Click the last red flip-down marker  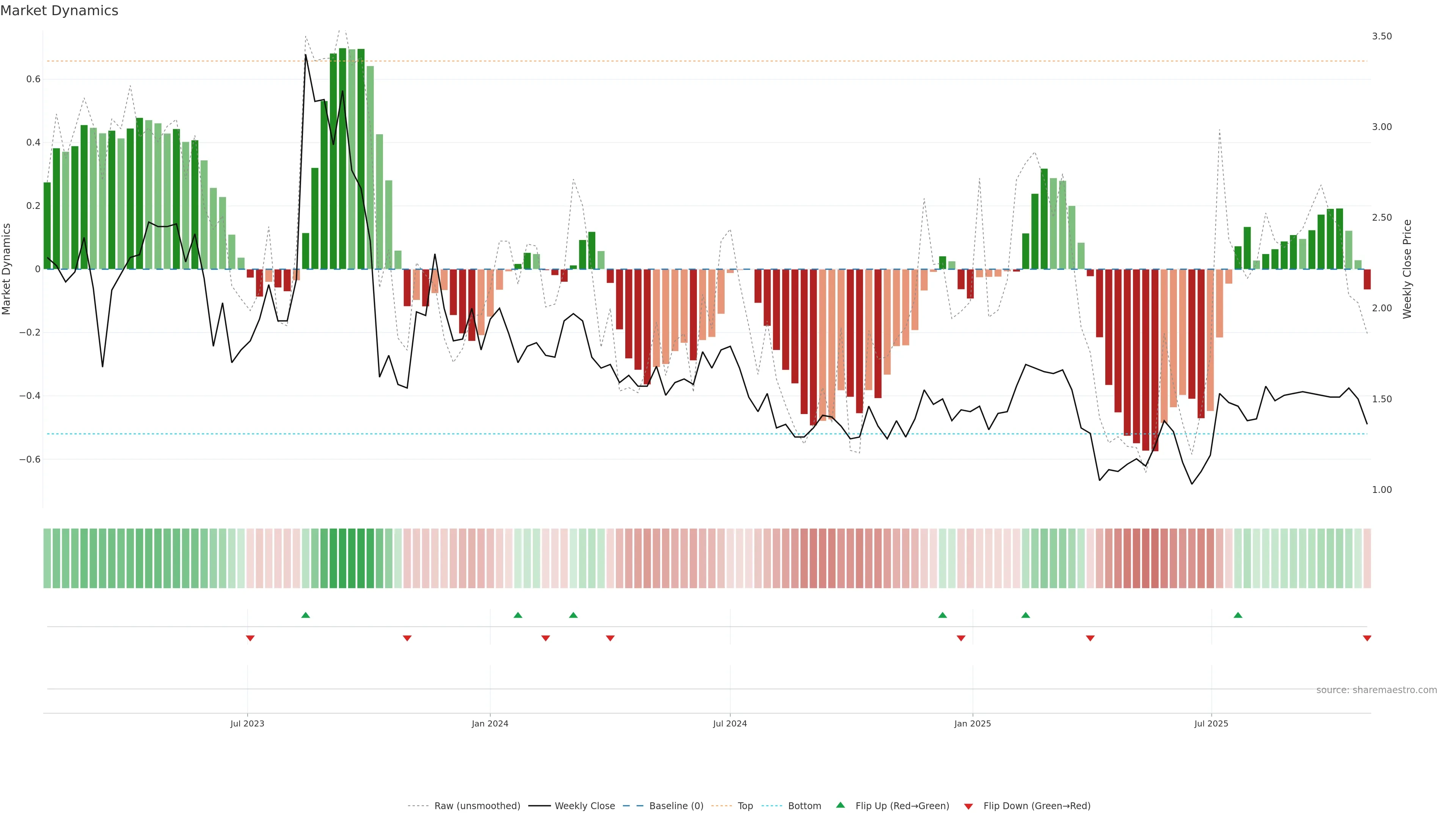1367,638
